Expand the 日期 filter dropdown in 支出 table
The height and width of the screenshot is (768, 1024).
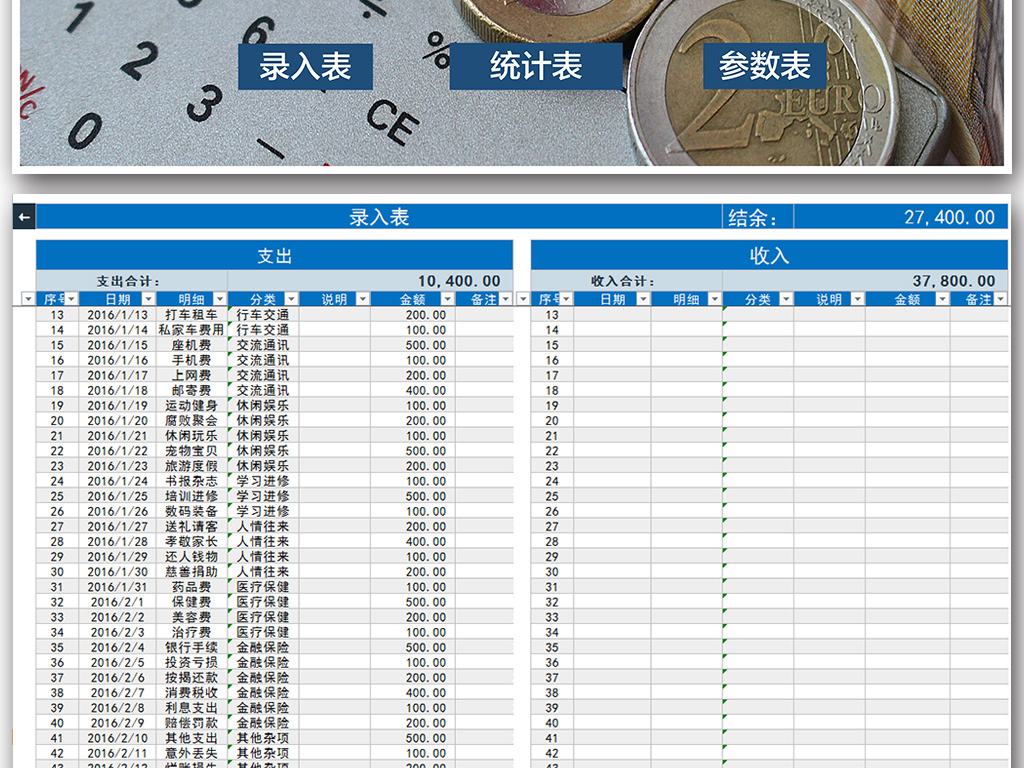148,299
